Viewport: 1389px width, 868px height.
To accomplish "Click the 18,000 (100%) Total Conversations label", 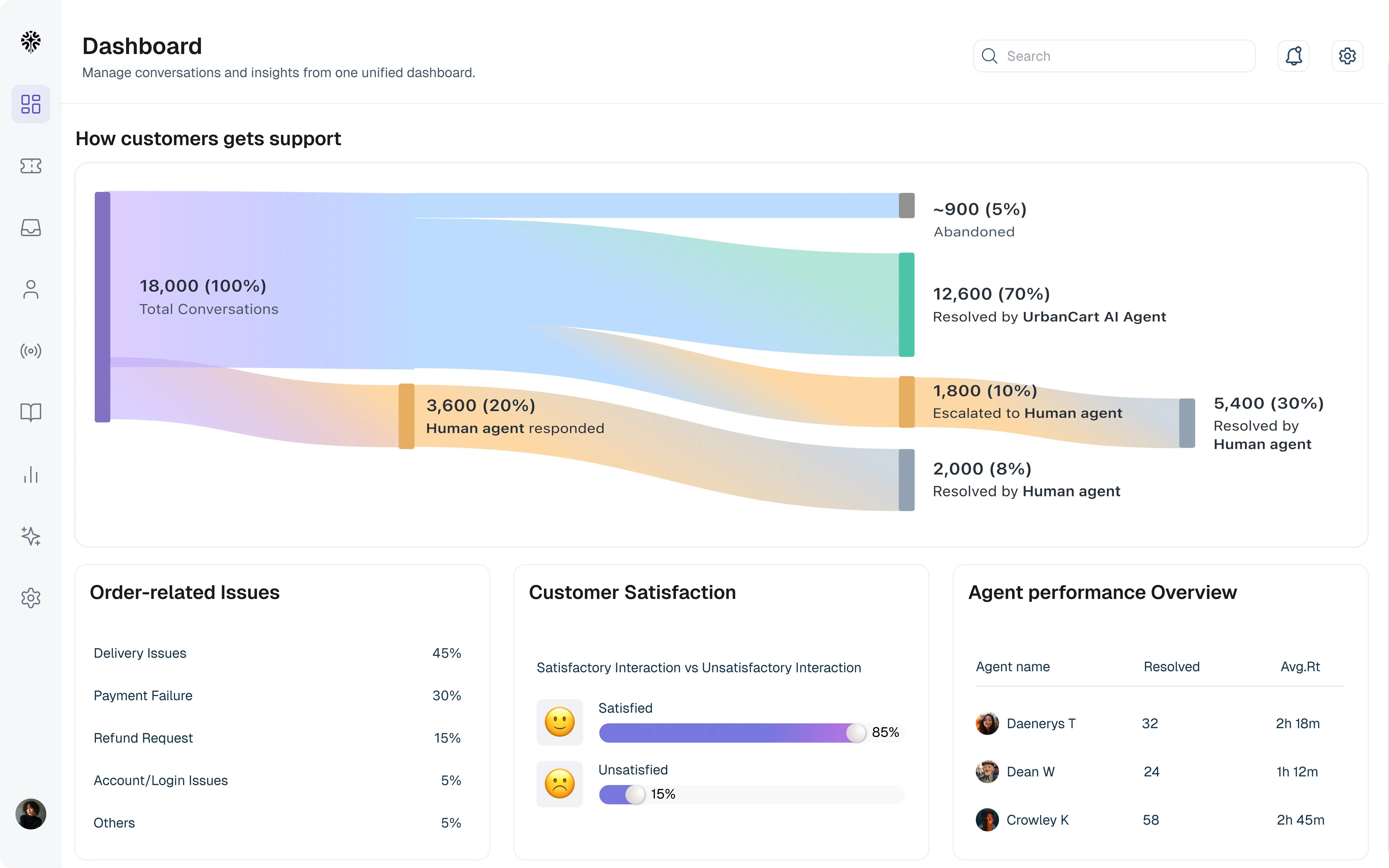I will pos(209,297).
